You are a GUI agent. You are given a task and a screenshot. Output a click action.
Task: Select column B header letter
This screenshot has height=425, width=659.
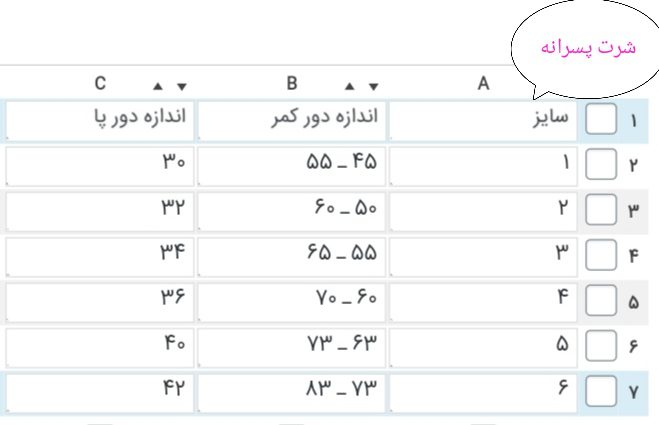[x=292, y=84]
